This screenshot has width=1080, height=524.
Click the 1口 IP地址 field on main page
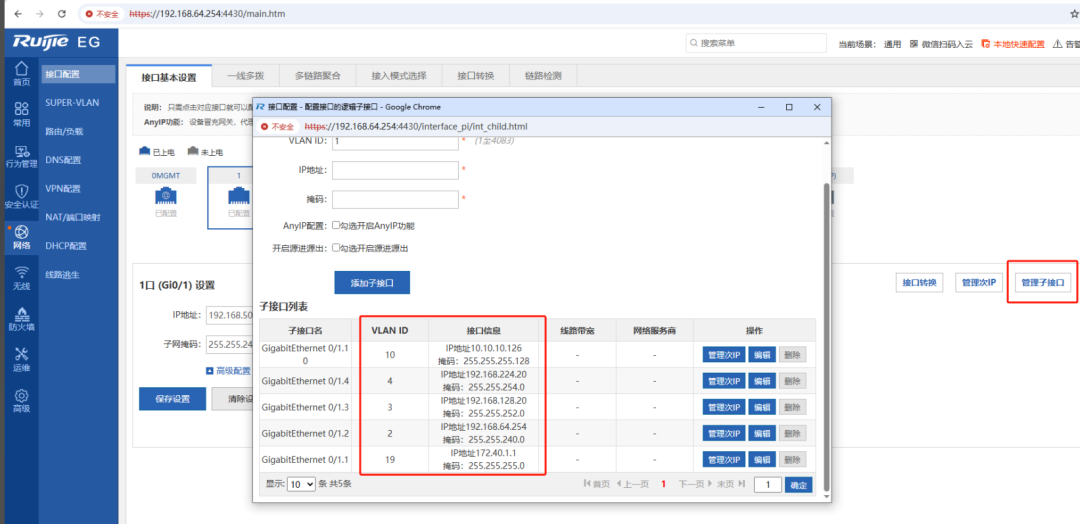tap(230, 315)
